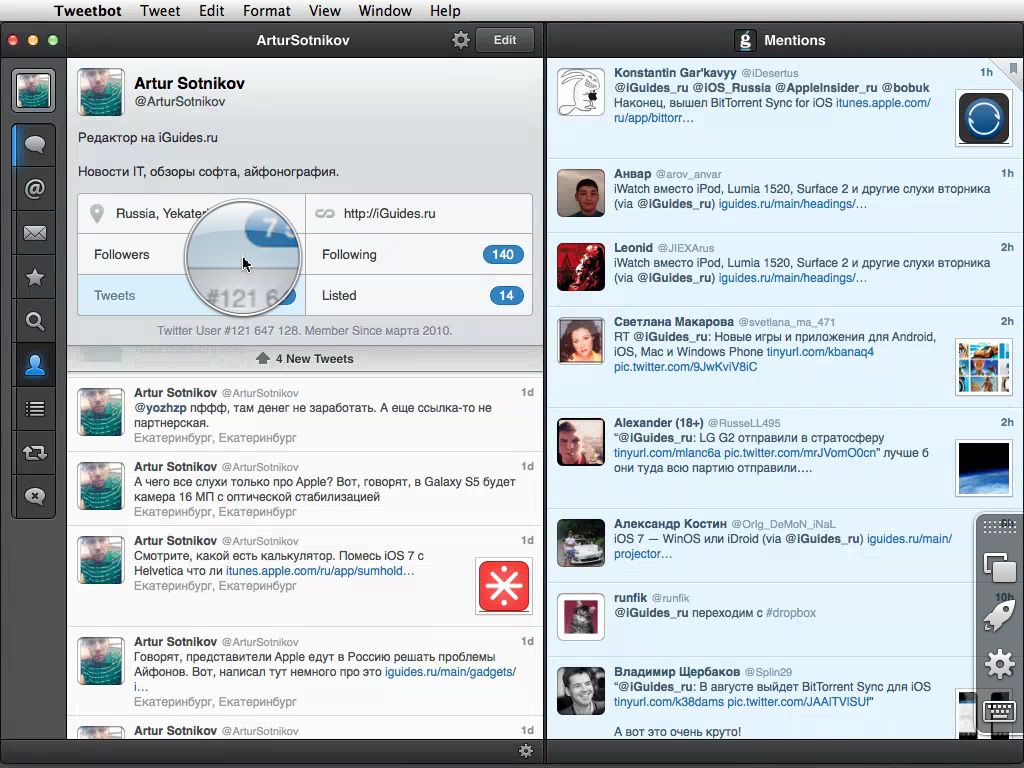The width and height of the screenshot is (1024, 768).
Task: Click the bookmark ribbon icon in Mentions column
Action: tap(1013, 68)
